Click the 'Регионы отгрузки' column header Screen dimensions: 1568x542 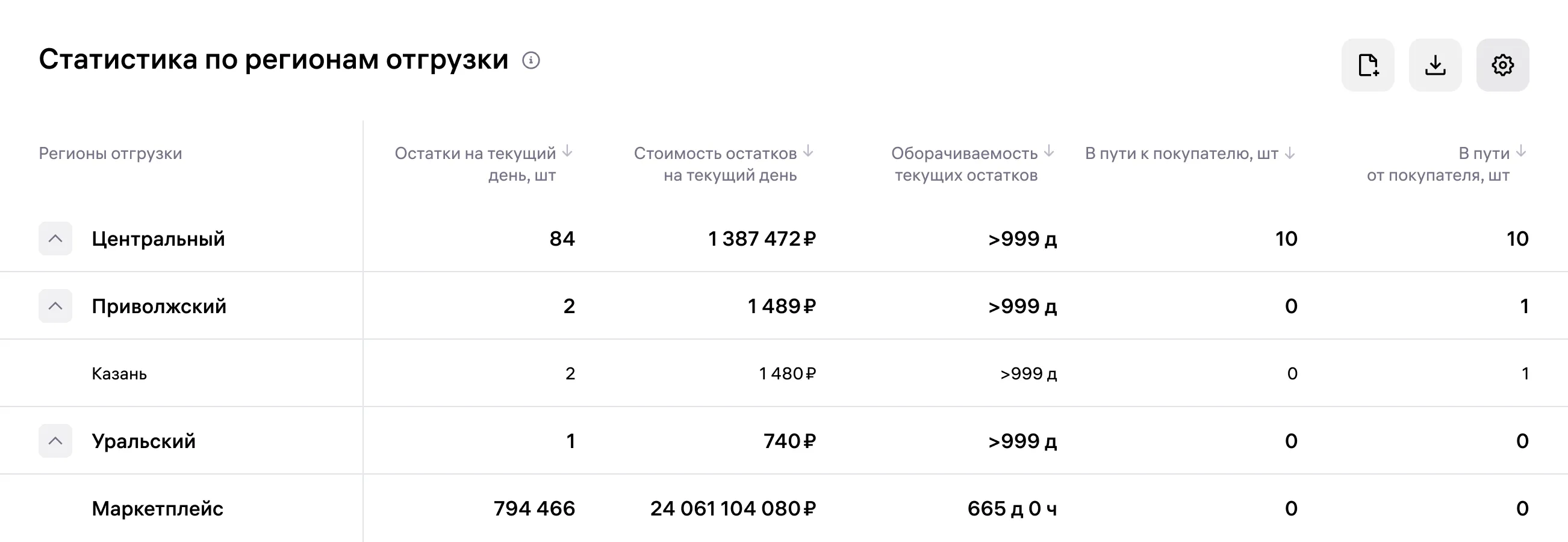tap(110, 154)
